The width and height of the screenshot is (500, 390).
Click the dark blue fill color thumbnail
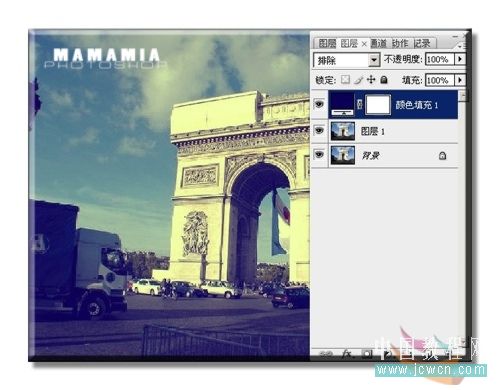[342, 104]
